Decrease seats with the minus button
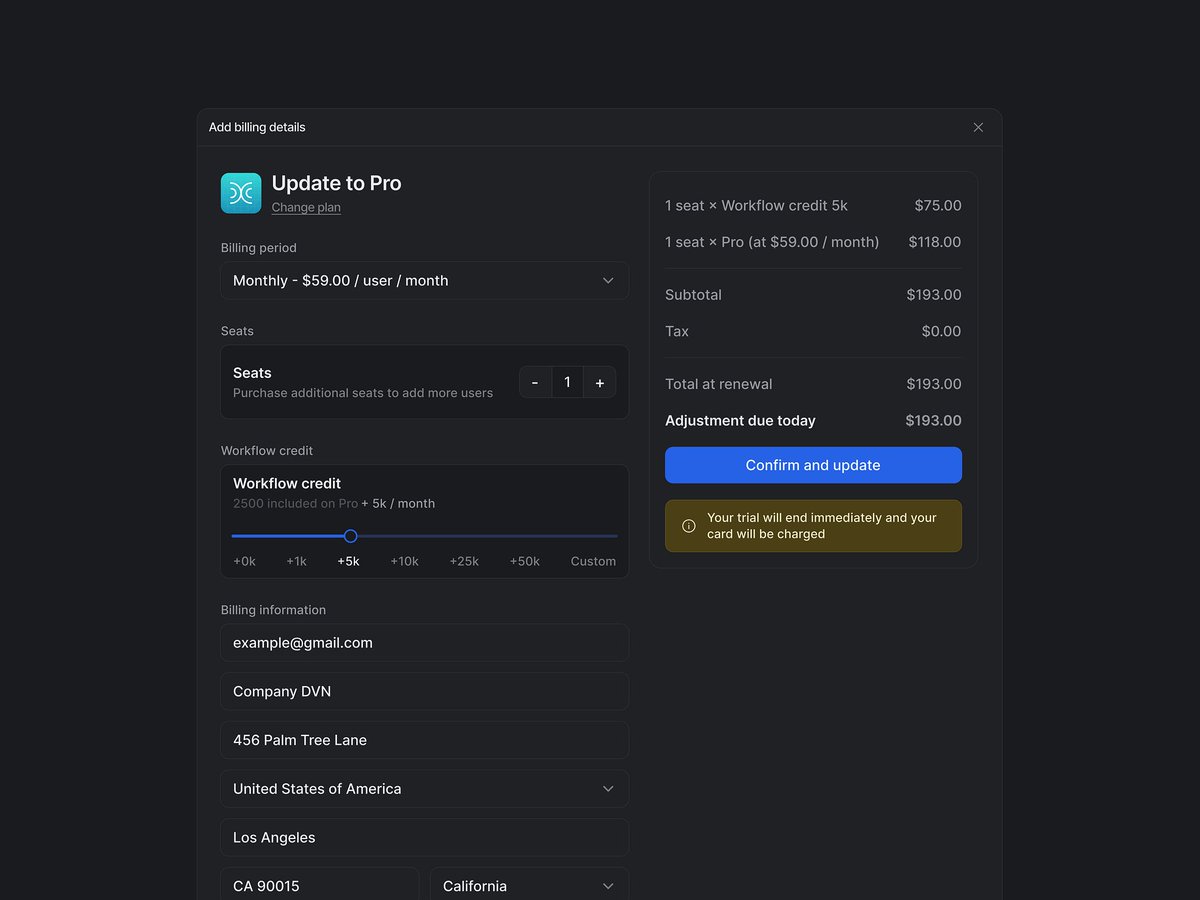 click(x=535, y=382)
